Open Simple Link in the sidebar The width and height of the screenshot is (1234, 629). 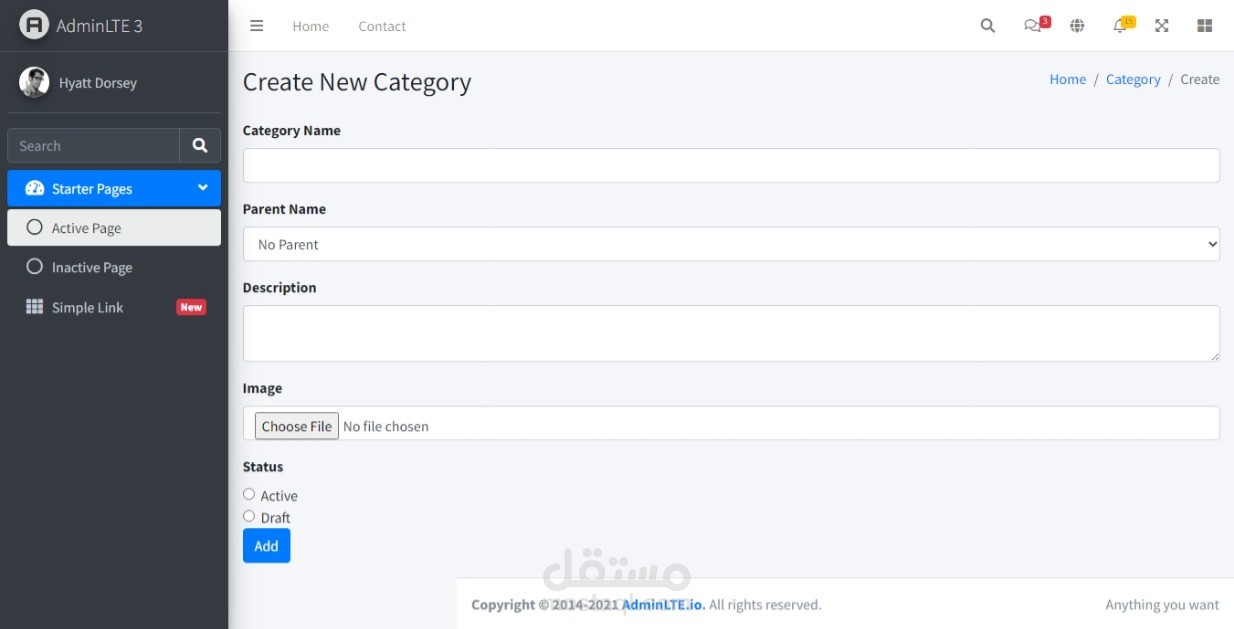88,308
